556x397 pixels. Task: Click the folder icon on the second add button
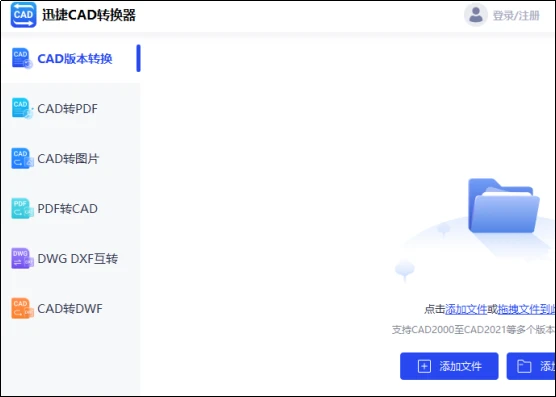(524, 366)
